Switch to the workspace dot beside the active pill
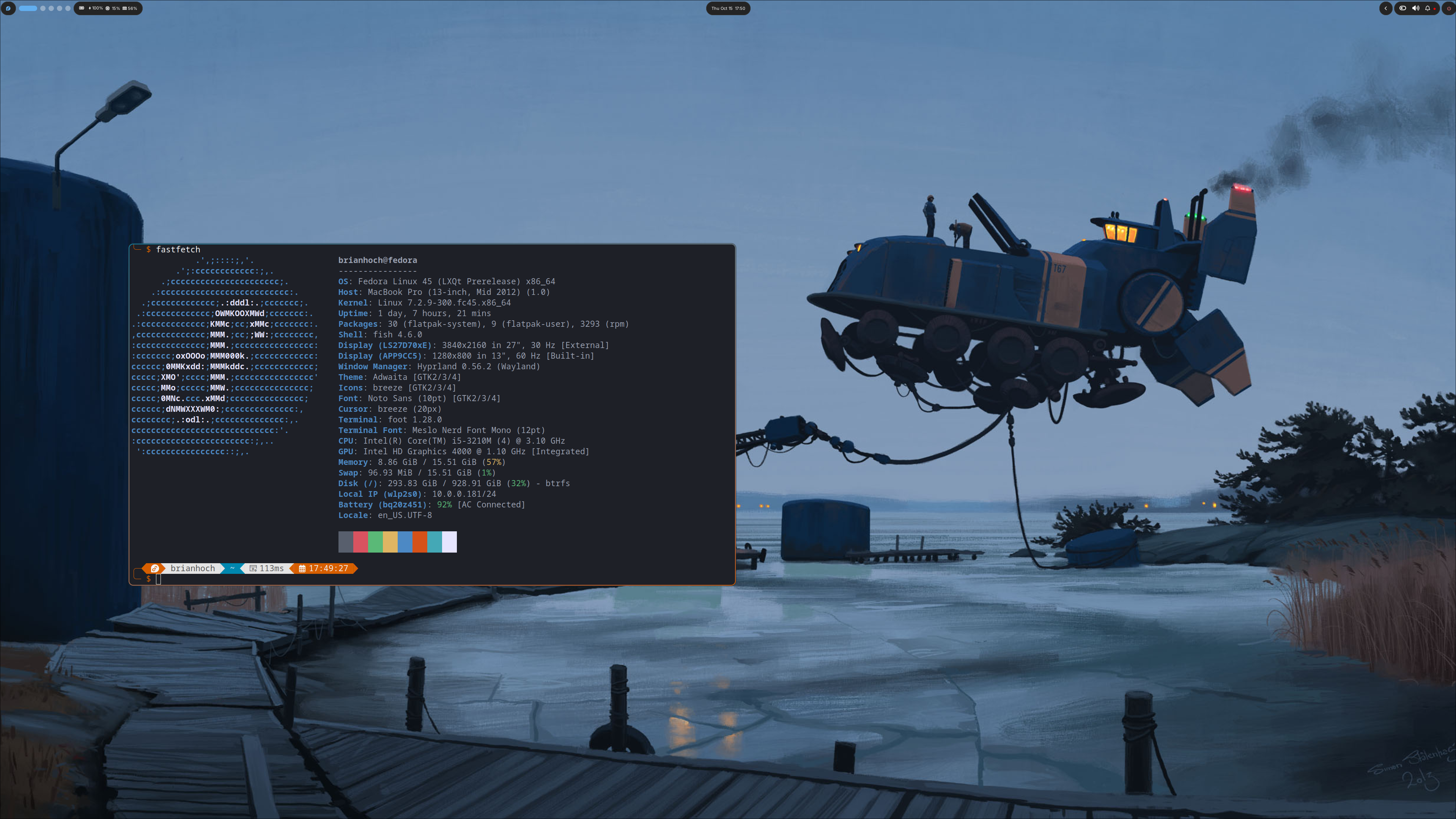This screenshot has height=819, width=1456. tap(43, 8)
